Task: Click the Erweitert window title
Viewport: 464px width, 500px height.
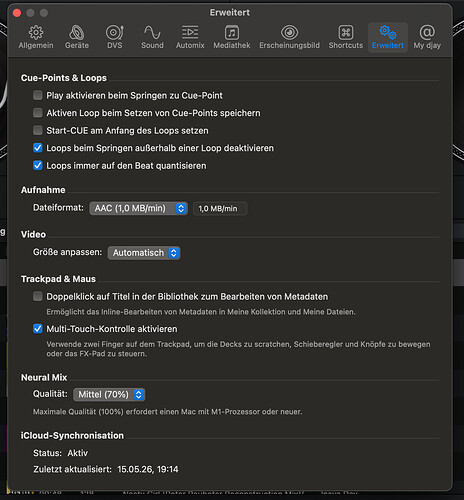Action: [x=230, y=13]
